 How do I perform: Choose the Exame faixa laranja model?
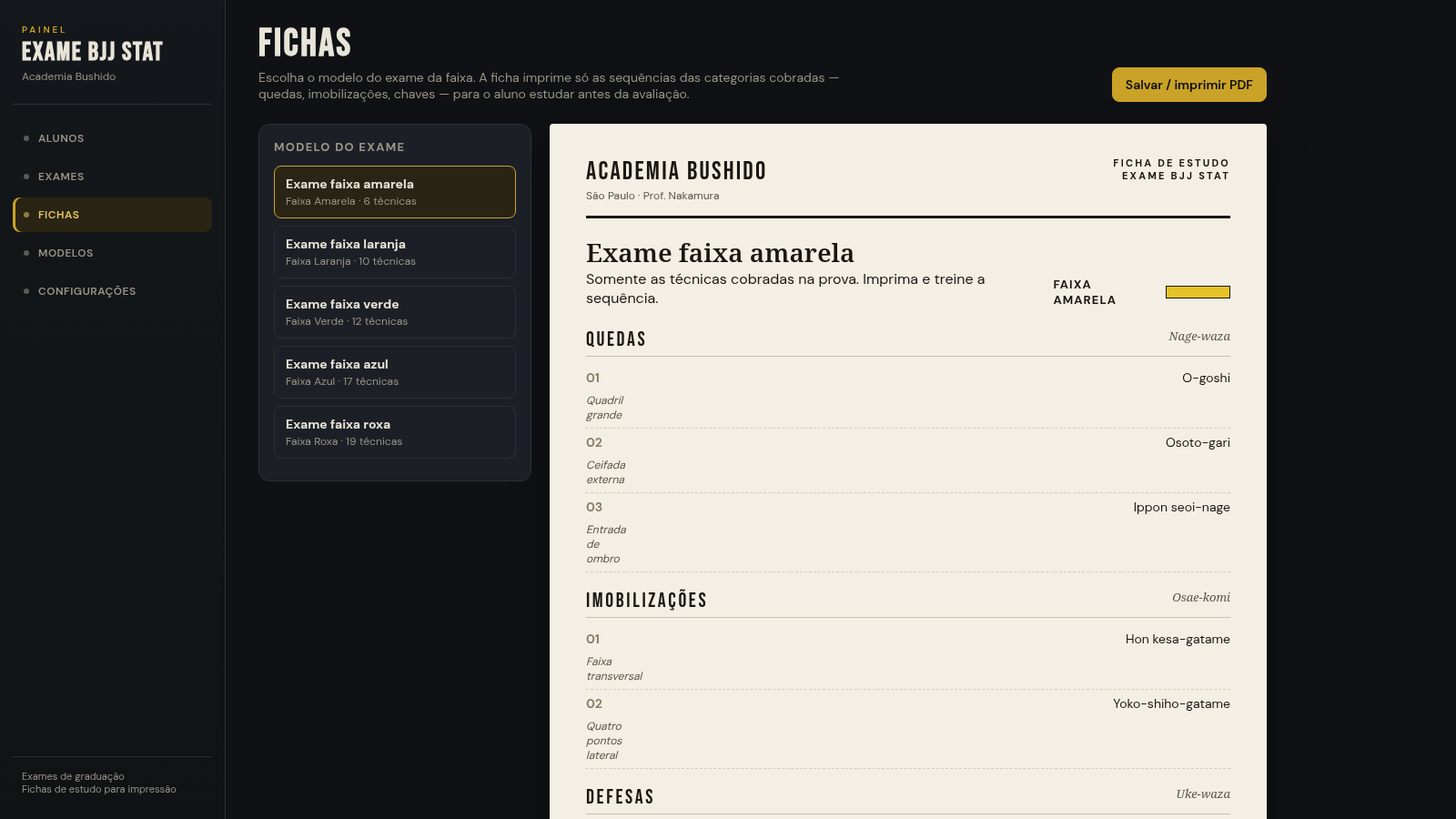coord(395,252)
